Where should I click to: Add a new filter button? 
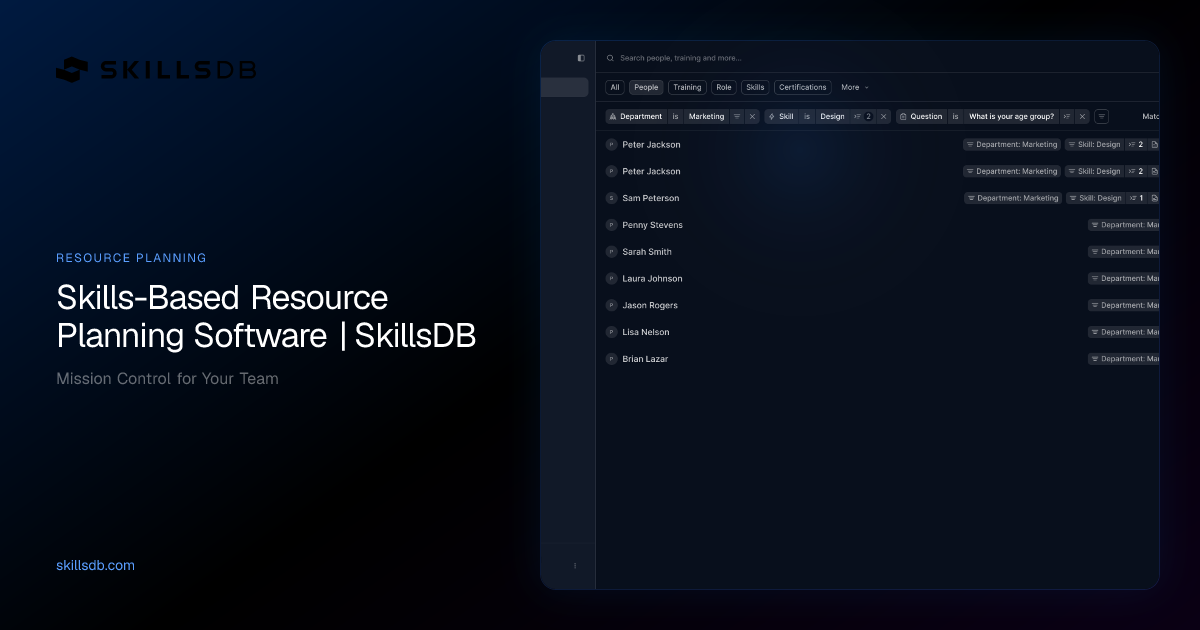(1101, 116)
